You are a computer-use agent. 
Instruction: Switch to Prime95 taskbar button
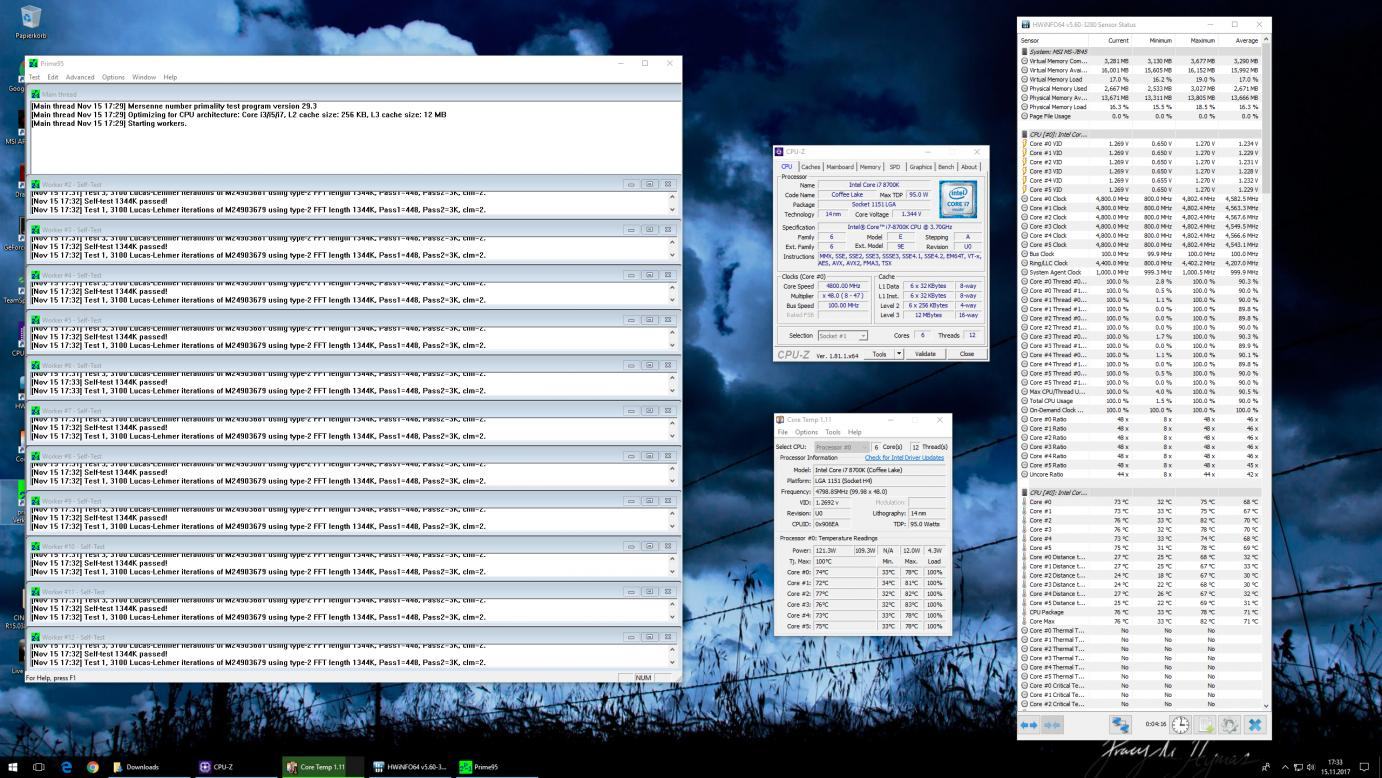[479, 767]
